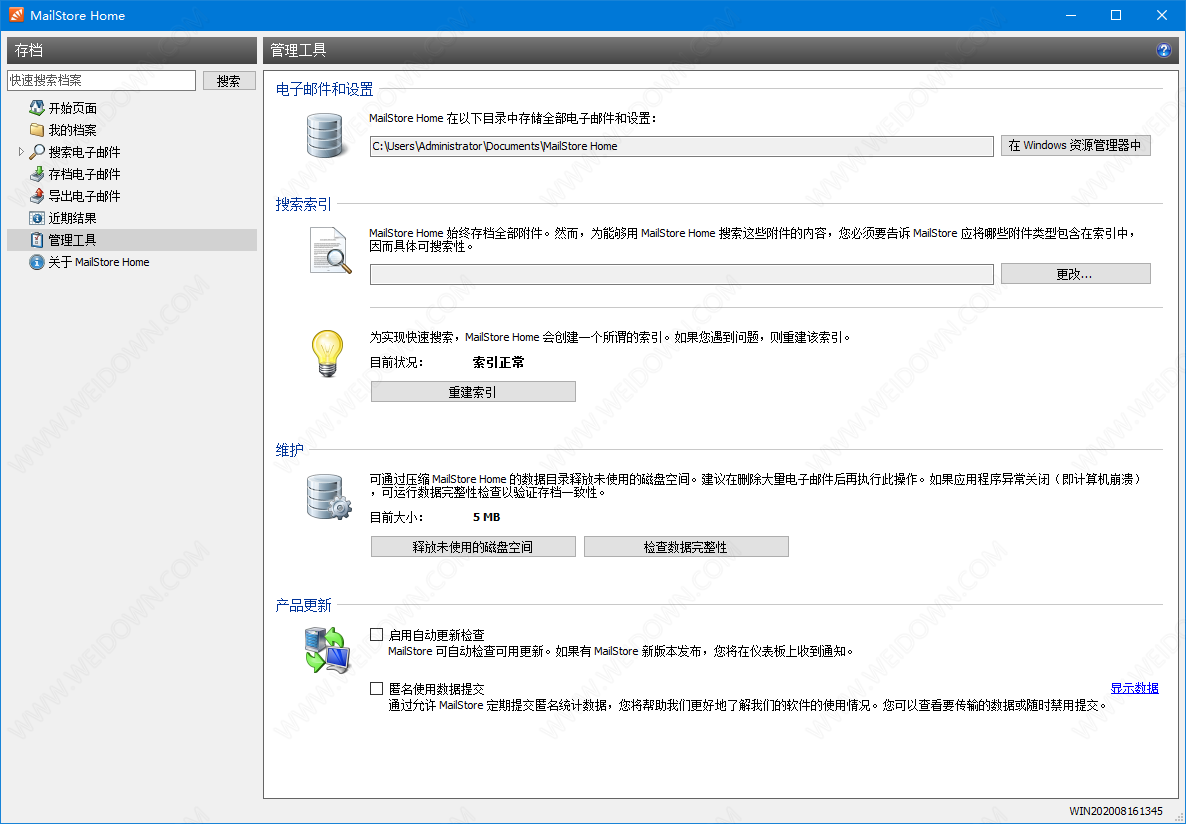Click the Start Page (开始页面) icon
1186x824 pixels.
click(x=36, y=108)
